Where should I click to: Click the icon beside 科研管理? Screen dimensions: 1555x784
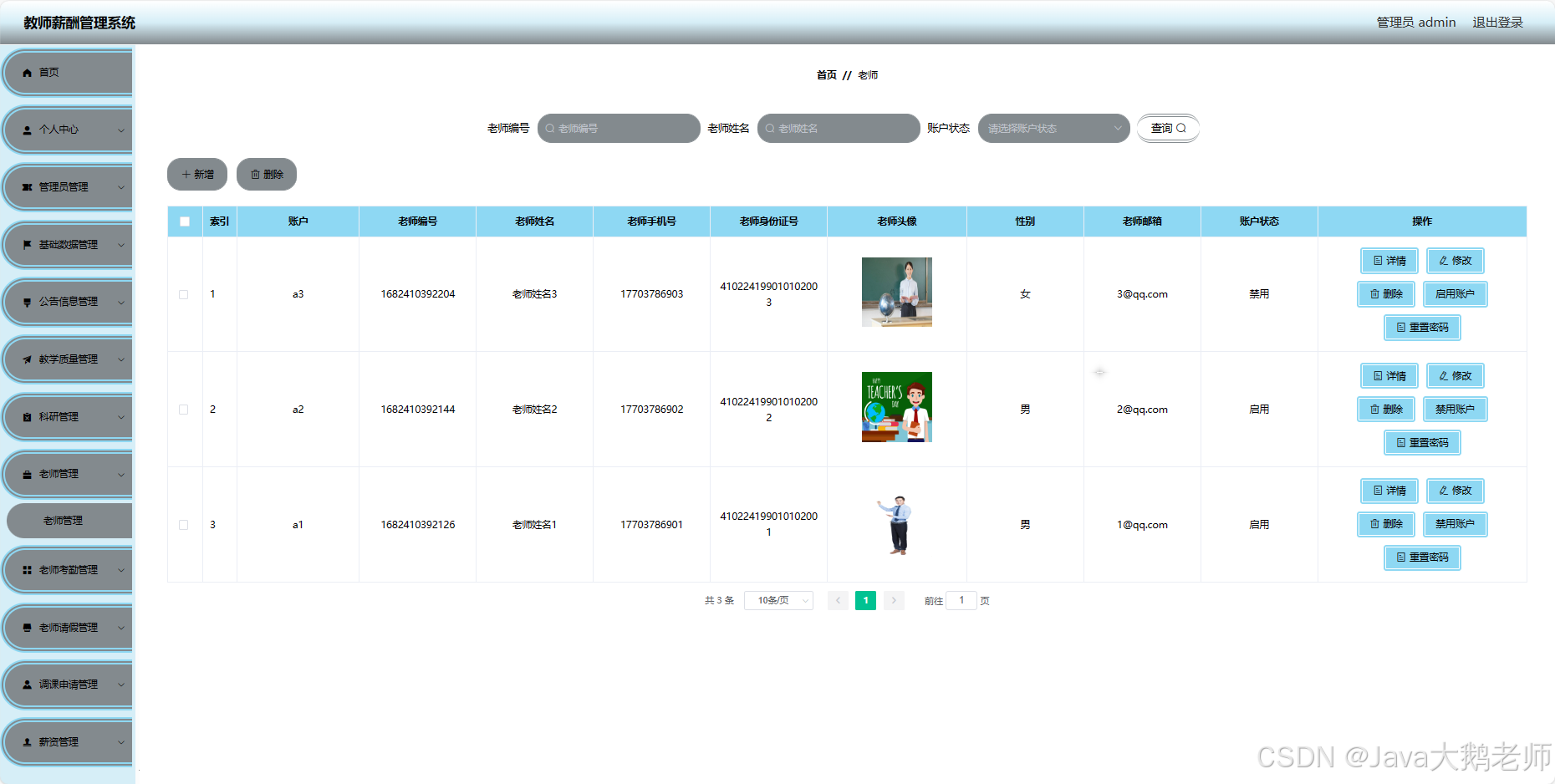[27, 417]
